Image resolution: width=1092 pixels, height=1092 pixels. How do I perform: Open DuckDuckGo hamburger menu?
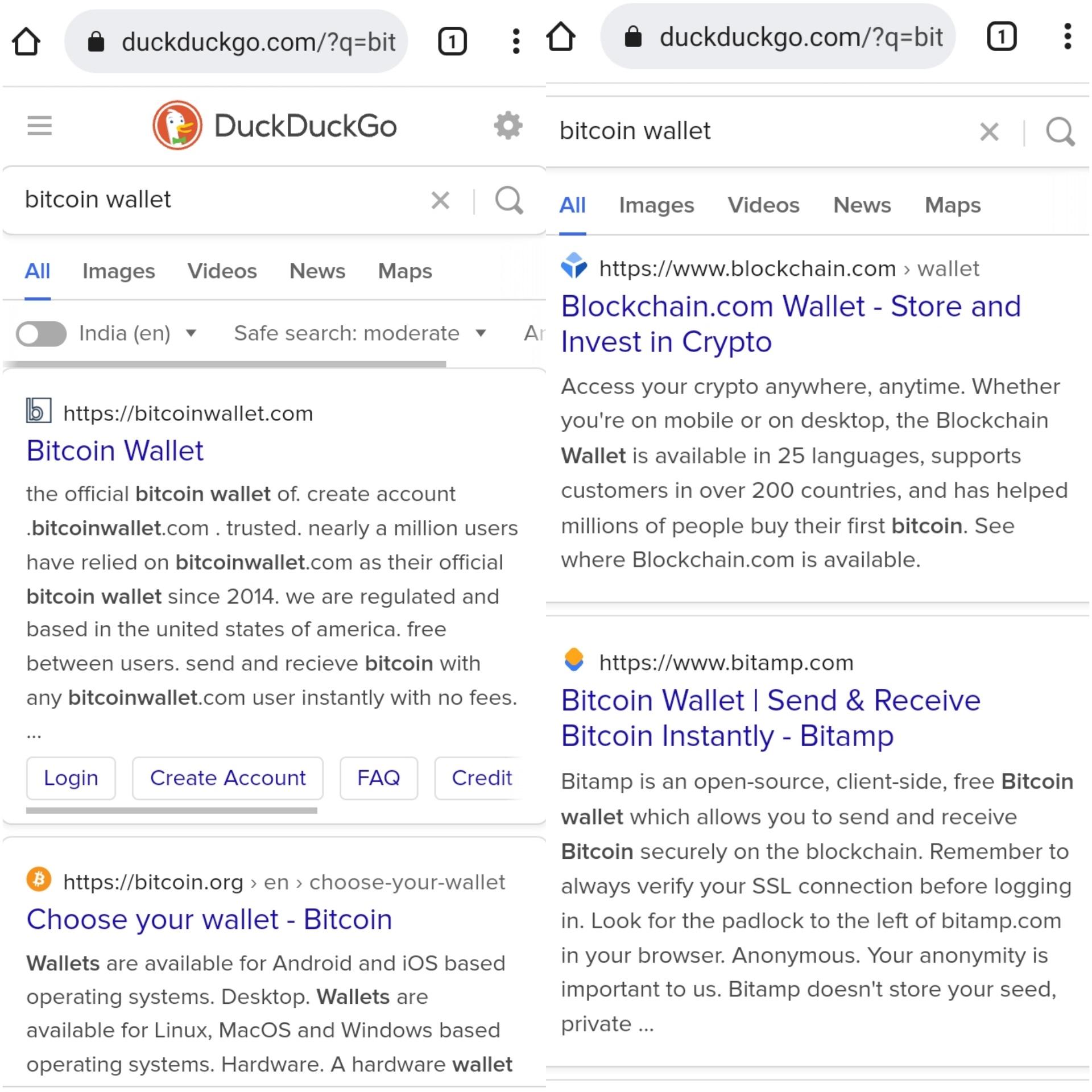tap(40, 126)
